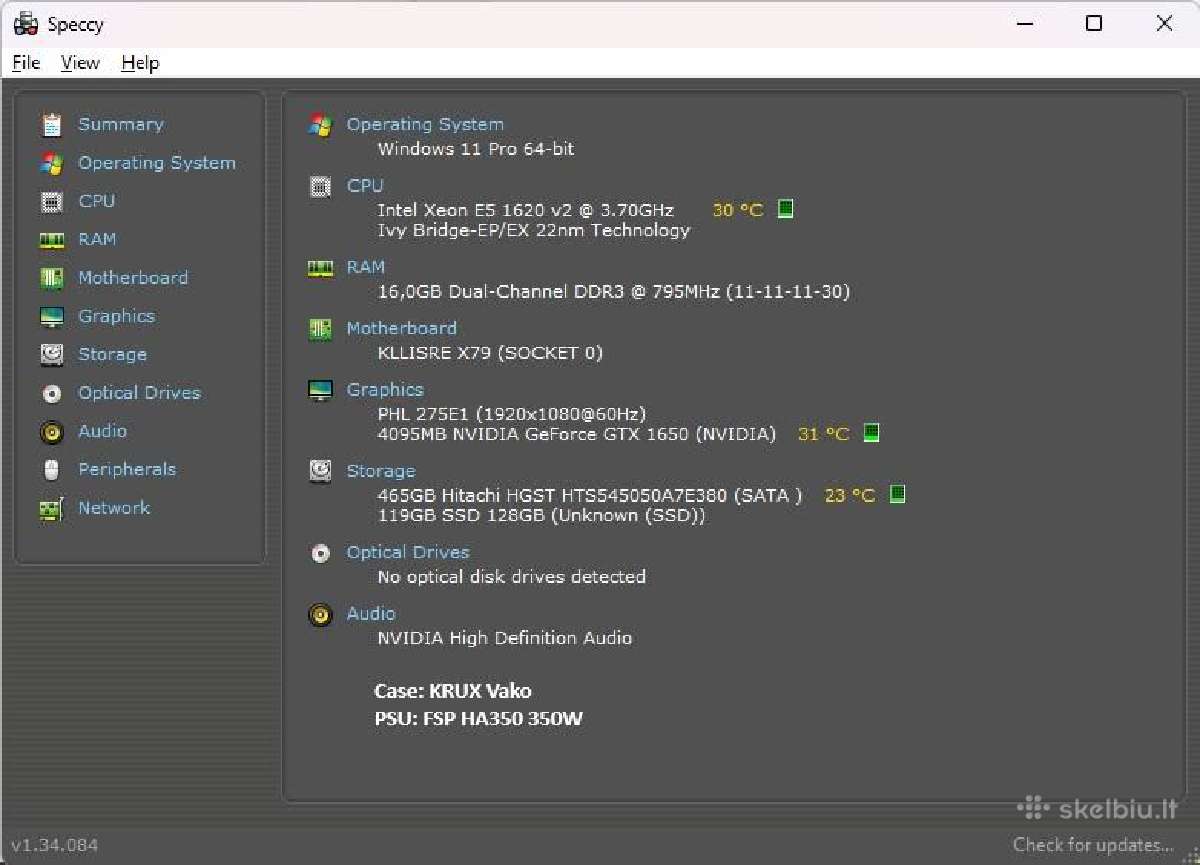Image resolution: width=1200 pixels, height=865 pixels.
Task: Click the Motherboard icon in summary pane
Action: coord(320,329)
